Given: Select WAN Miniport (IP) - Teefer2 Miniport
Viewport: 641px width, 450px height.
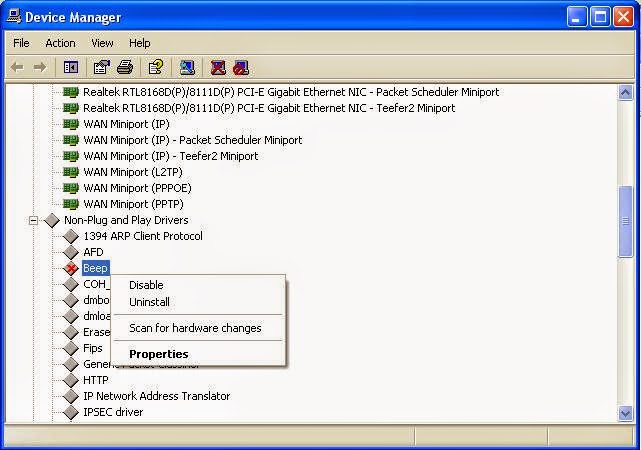Looking at the screenshot, I should pyautogui.click(x=170, y=156).
